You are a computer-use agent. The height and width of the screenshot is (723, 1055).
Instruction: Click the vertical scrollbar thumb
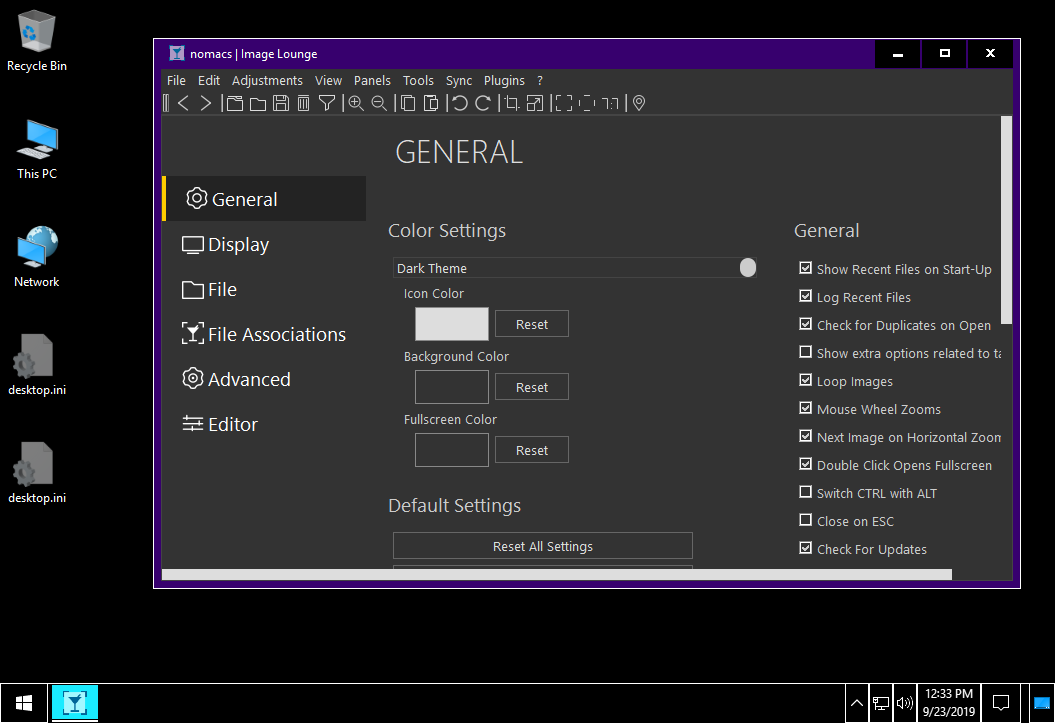[1007, 220]
